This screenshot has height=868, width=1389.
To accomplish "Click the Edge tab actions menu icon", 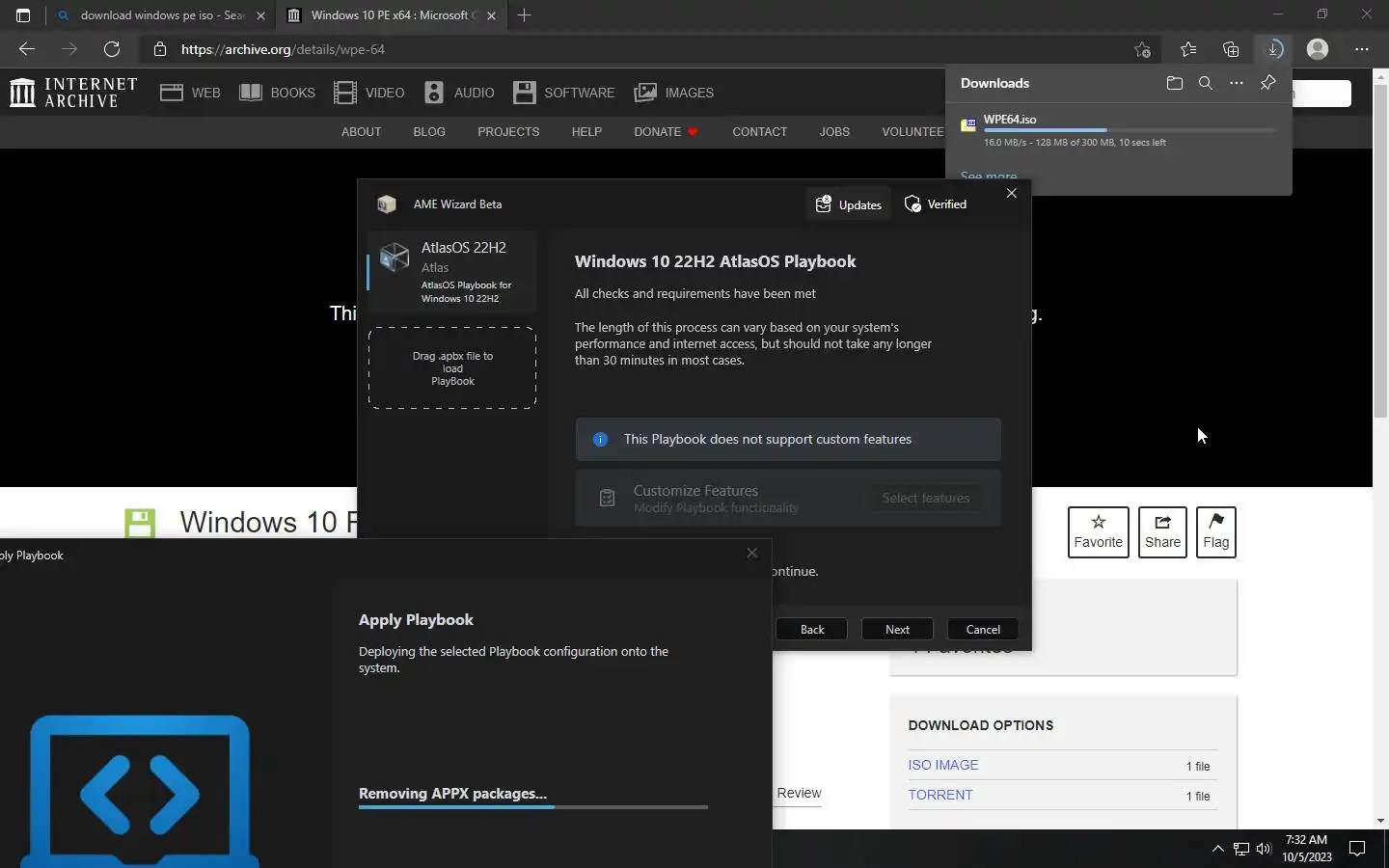I will tap(23, 15).
